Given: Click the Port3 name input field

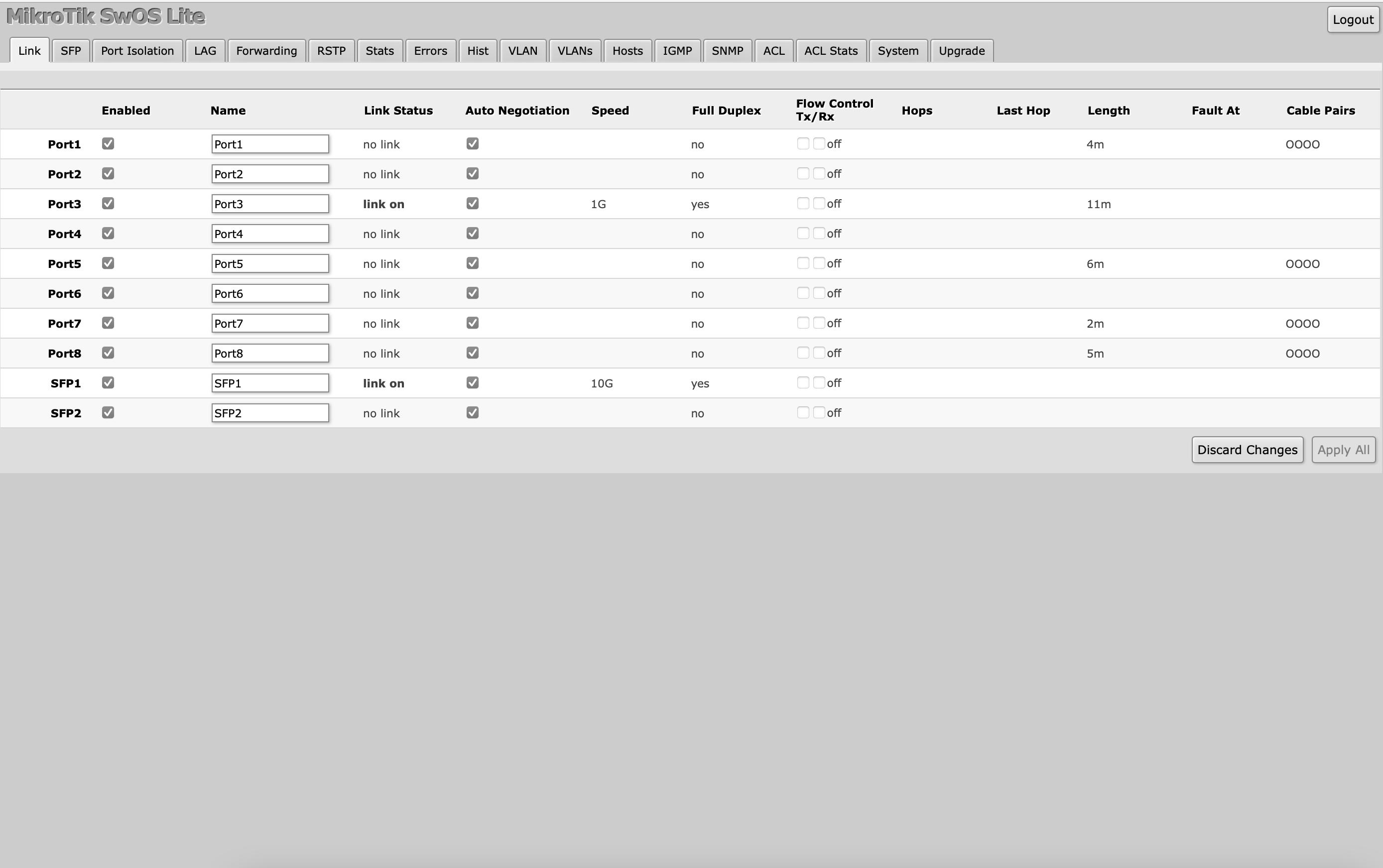Looking at the screenshot, I should coord(270,204).
